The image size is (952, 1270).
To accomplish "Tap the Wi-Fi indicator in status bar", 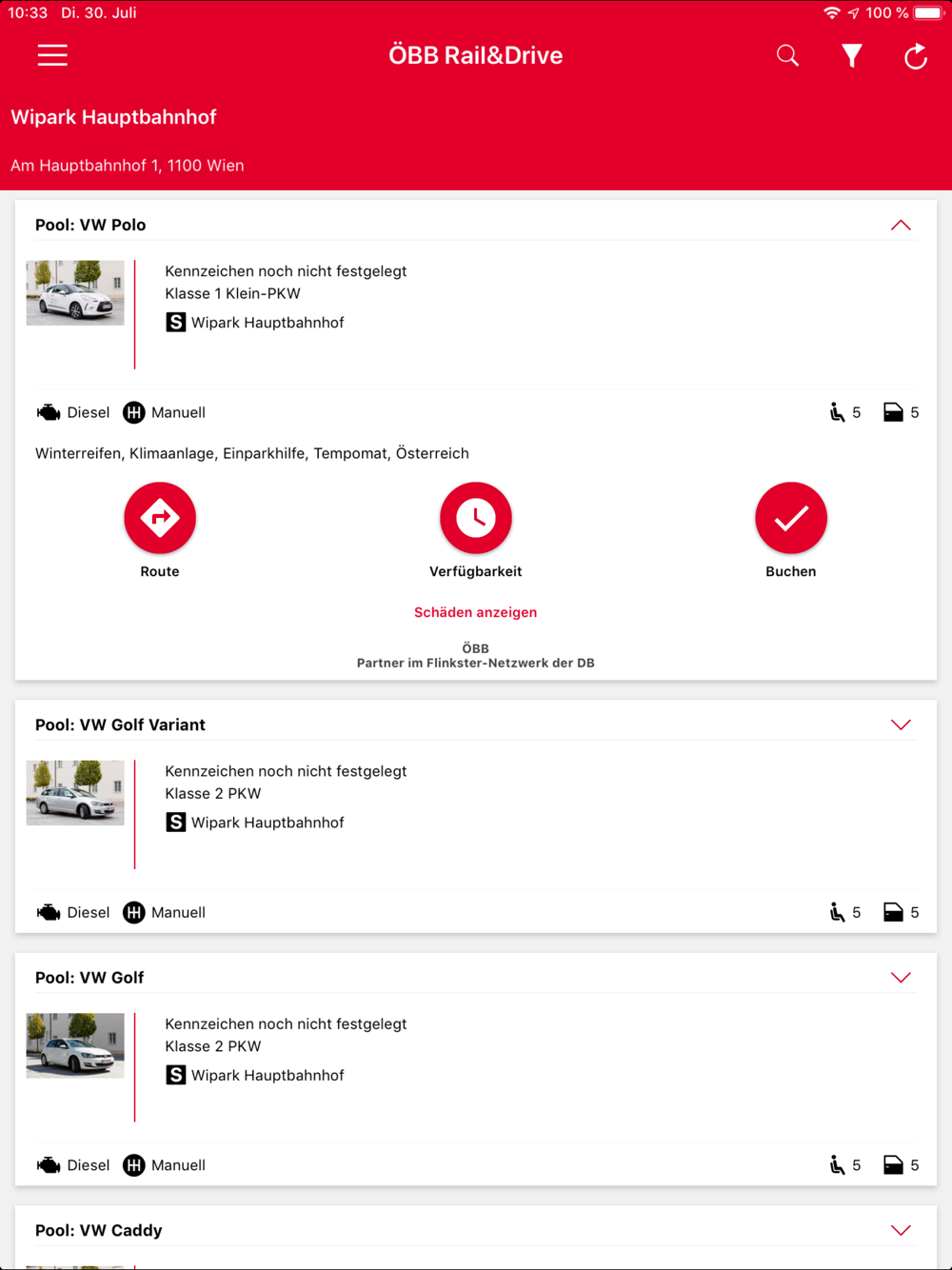I will (x=832, y=13).
